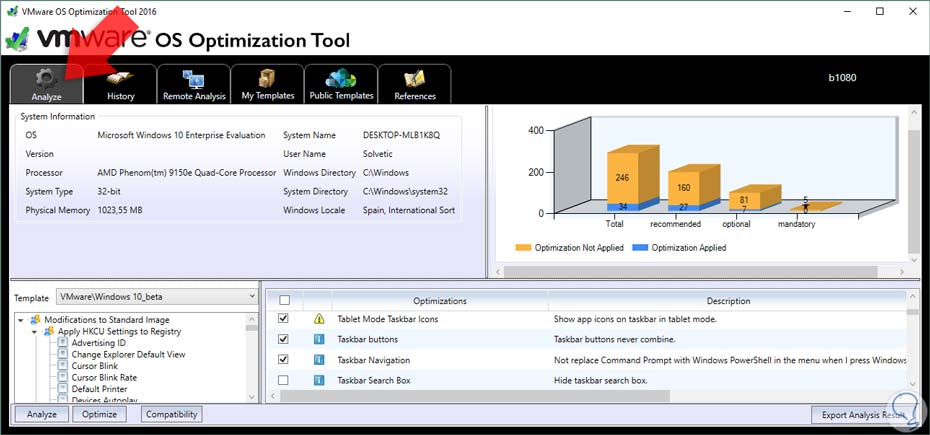
Task: Click the Default Printer item icon
Action: [63, 389]
